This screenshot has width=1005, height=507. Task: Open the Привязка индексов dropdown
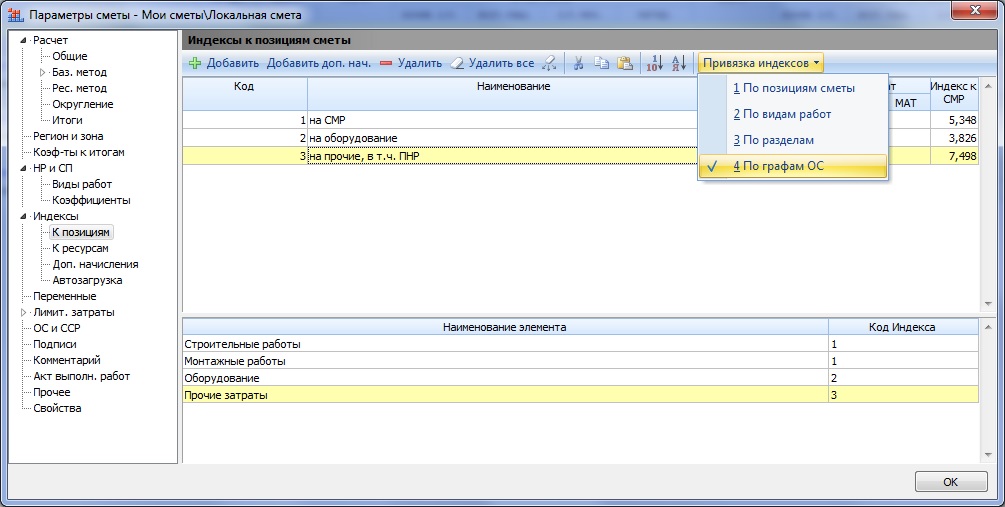click(761, 63)
